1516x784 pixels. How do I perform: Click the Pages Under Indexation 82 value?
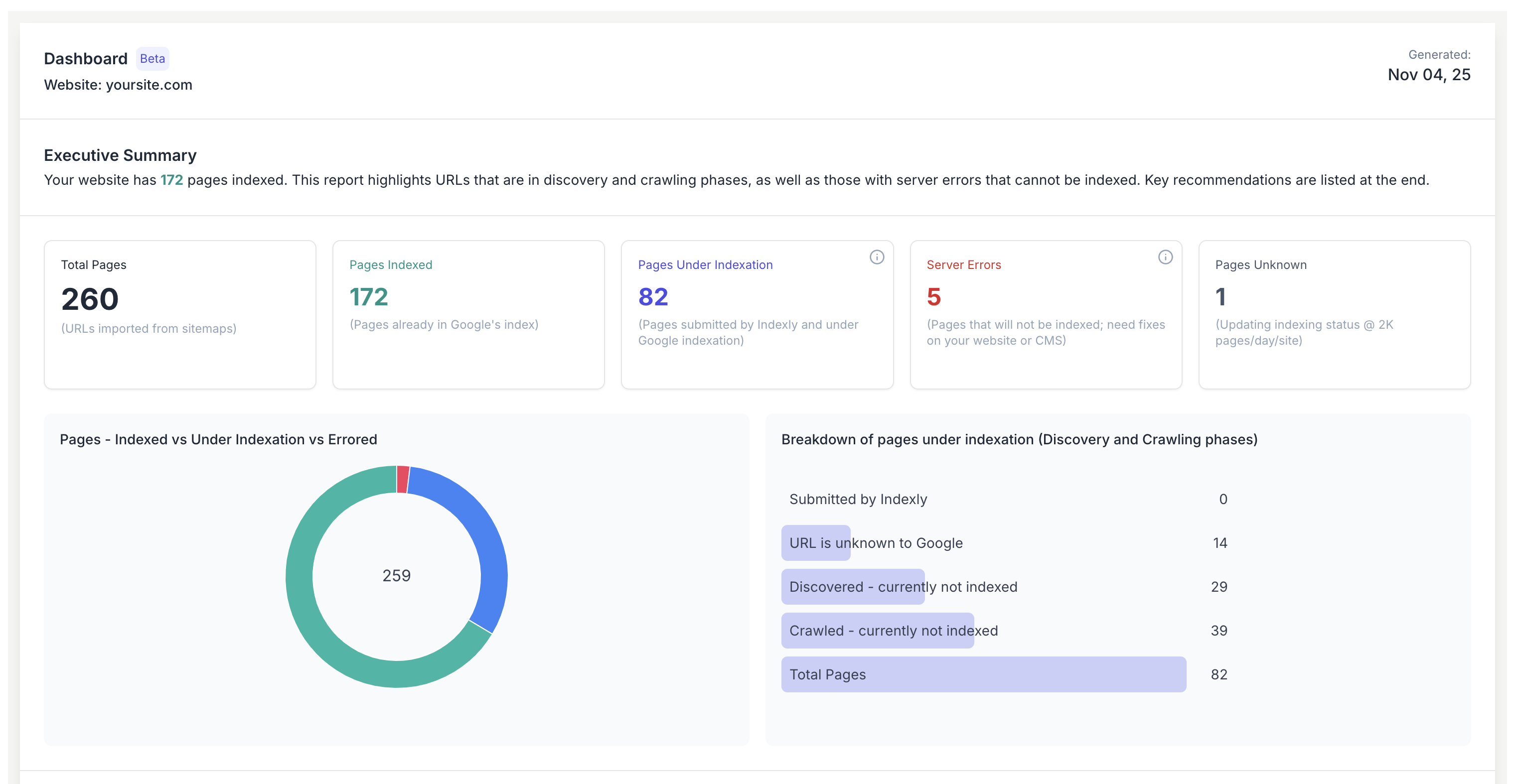(x=653, y=297)
